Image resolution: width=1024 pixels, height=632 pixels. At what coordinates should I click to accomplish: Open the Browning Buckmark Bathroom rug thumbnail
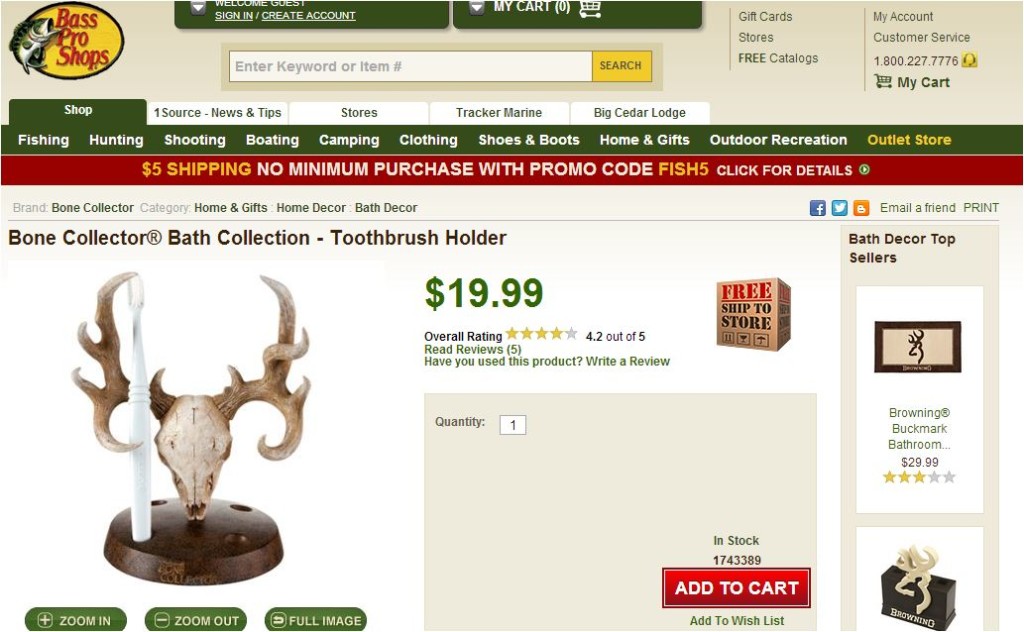(x=918, y=347)
